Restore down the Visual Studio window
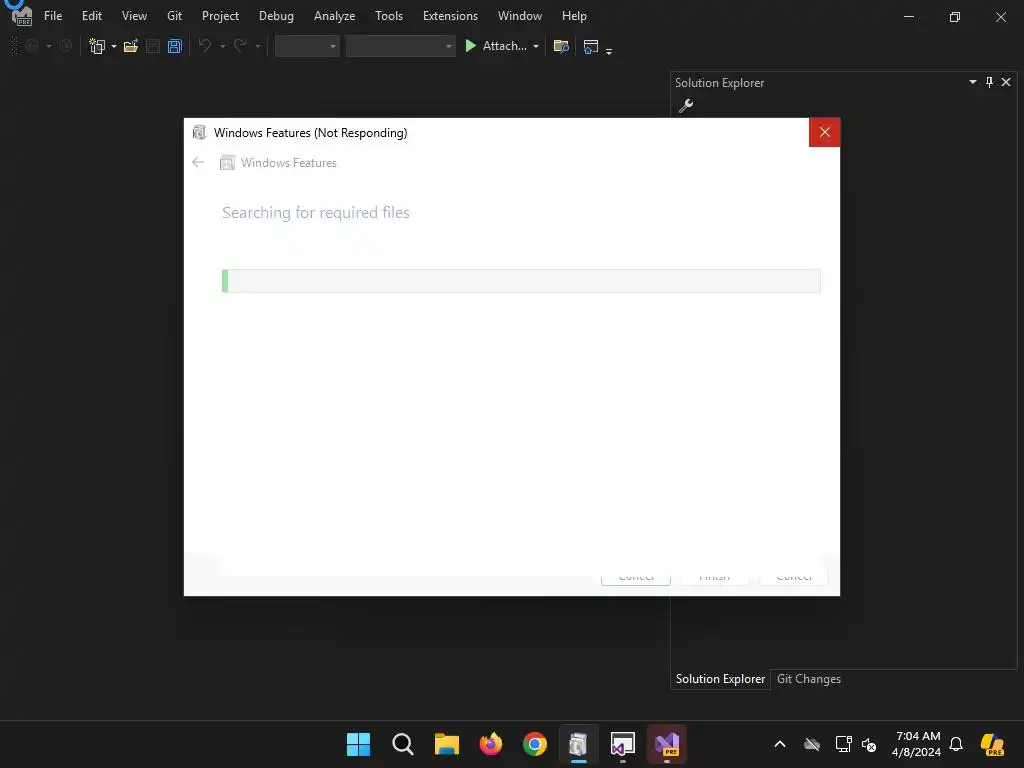 pyautogui.click(x=955, y=17)
